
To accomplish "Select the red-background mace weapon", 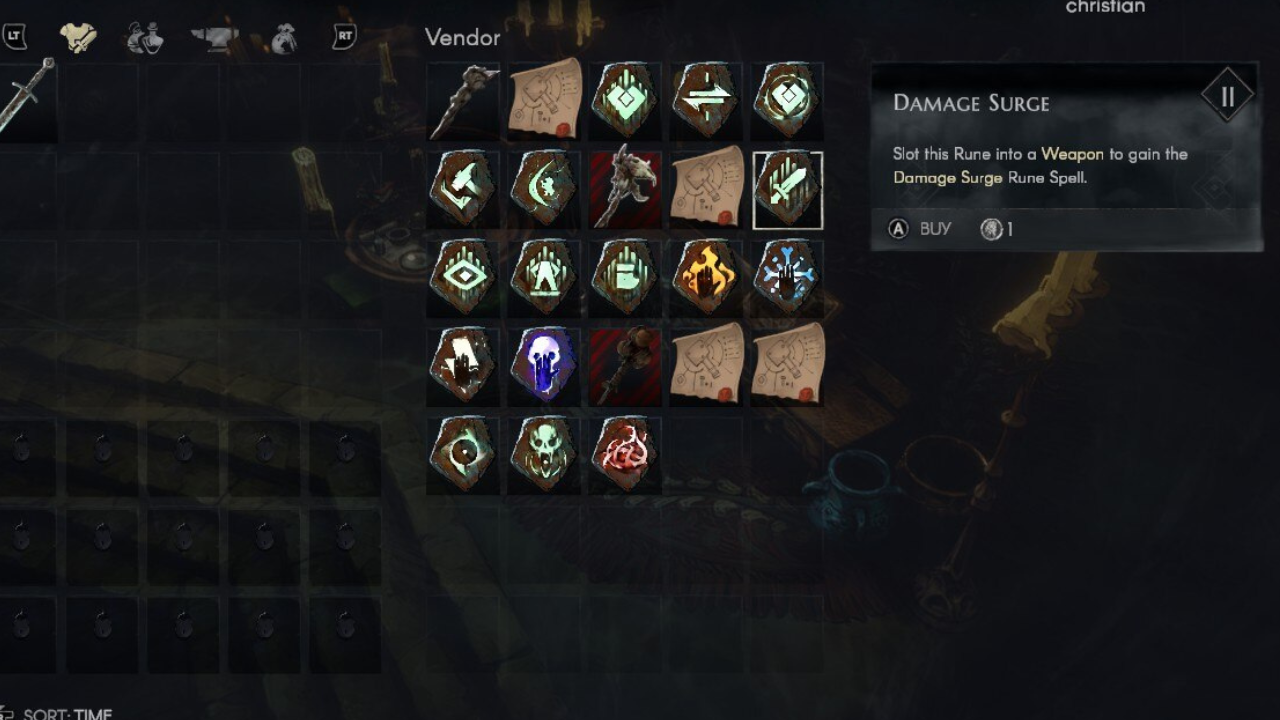I will tap(625, 365).
